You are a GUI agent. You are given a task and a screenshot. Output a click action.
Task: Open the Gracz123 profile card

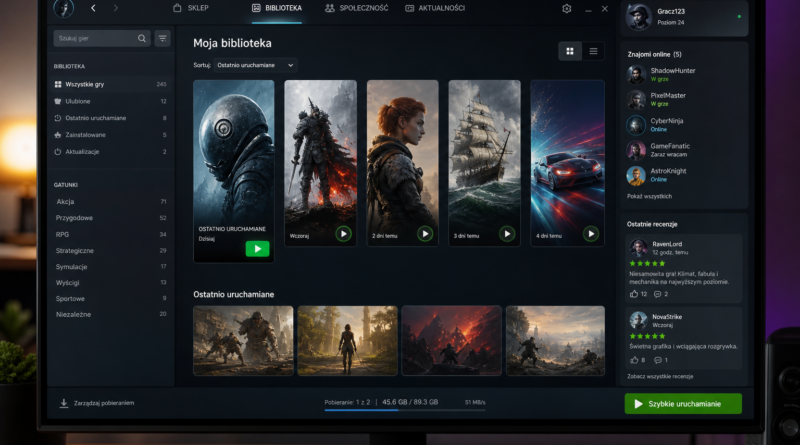click(684, 17)
